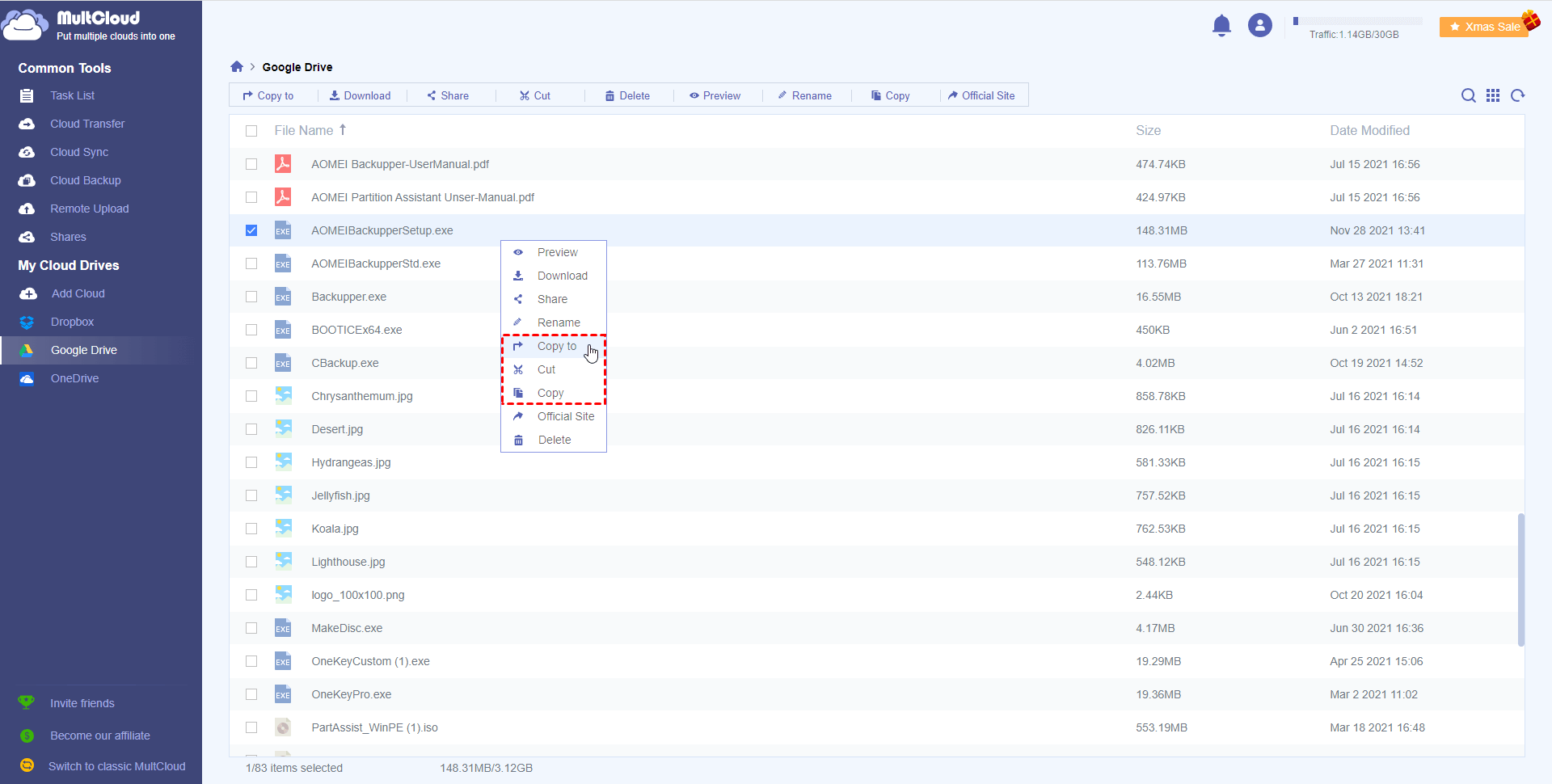Click the Remote Upload icon
Screen dimensions: 1552x784
pyautogui.click(x=27, y=209)
